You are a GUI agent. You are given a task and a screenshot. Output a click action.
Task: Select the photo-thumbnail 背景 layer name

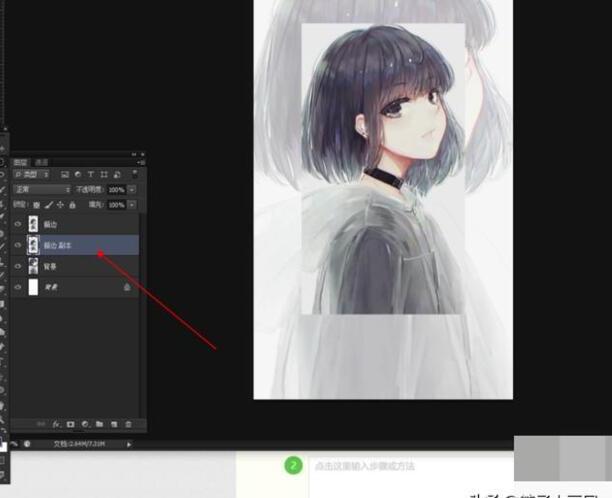[x=50, y=267]
